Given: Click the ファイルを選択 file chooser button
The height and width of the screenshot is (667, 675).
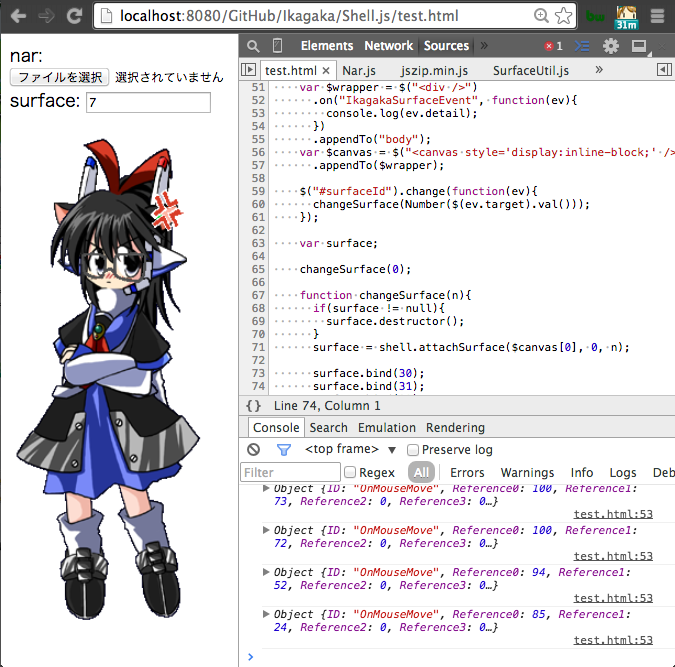Looking at the screenshot, I should (59, 77).
